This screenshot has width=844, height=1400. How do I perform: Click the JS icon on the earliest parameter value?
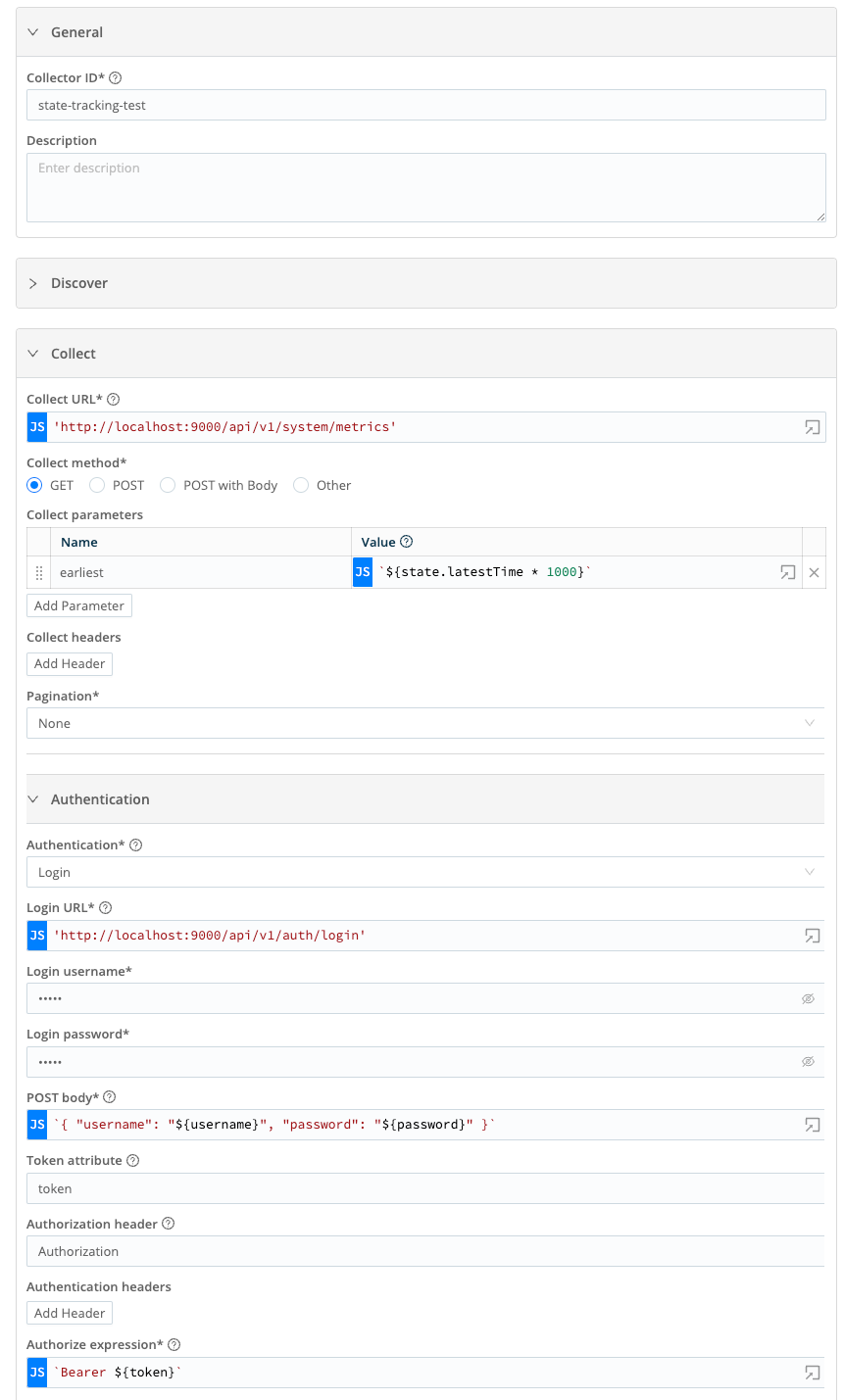pos(362,572)
